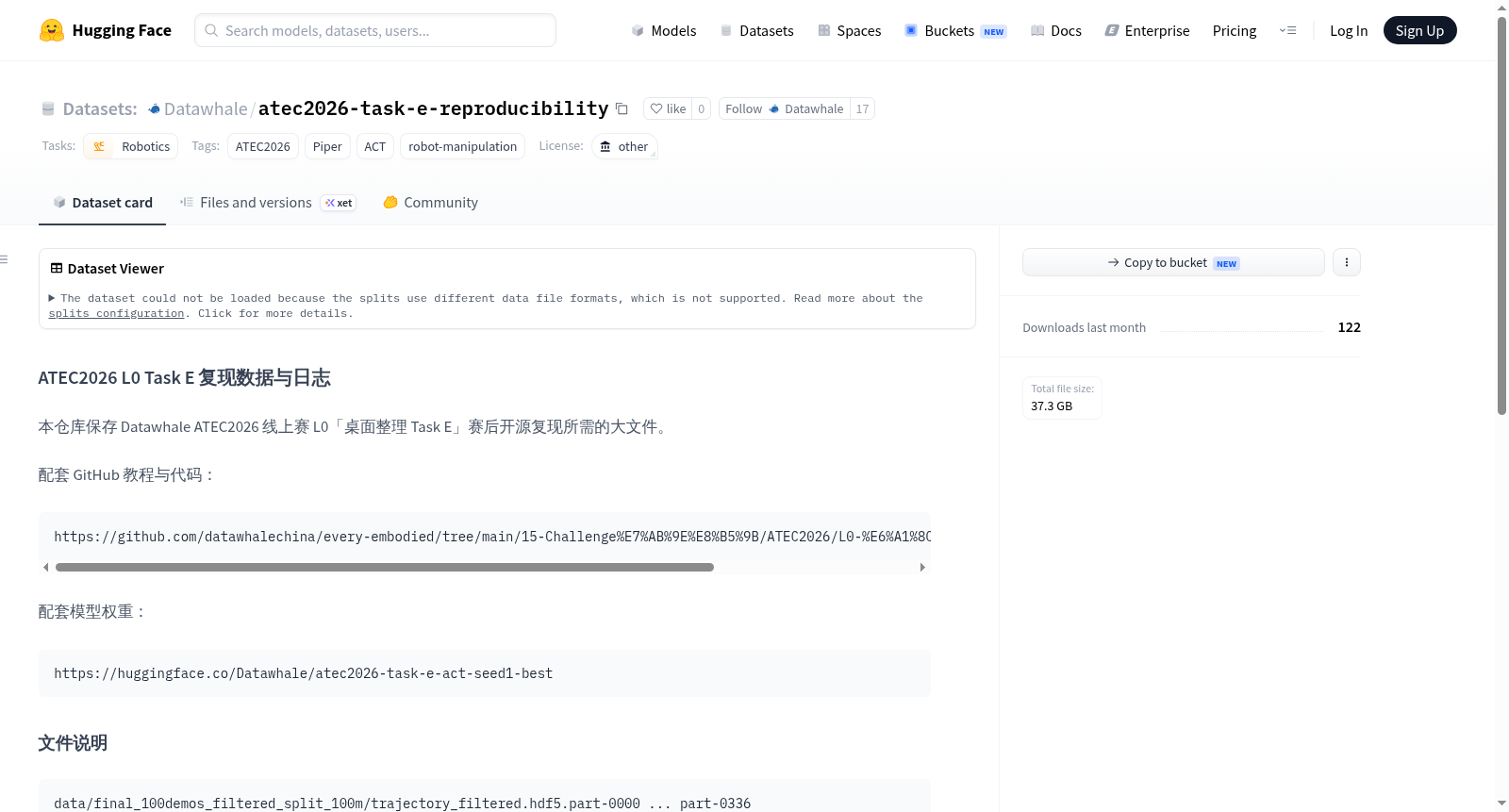The height and width of the screenshot is (812, 1509).
Task: Select the ATEC2026 tag
Action: click(x=263, y=146)
